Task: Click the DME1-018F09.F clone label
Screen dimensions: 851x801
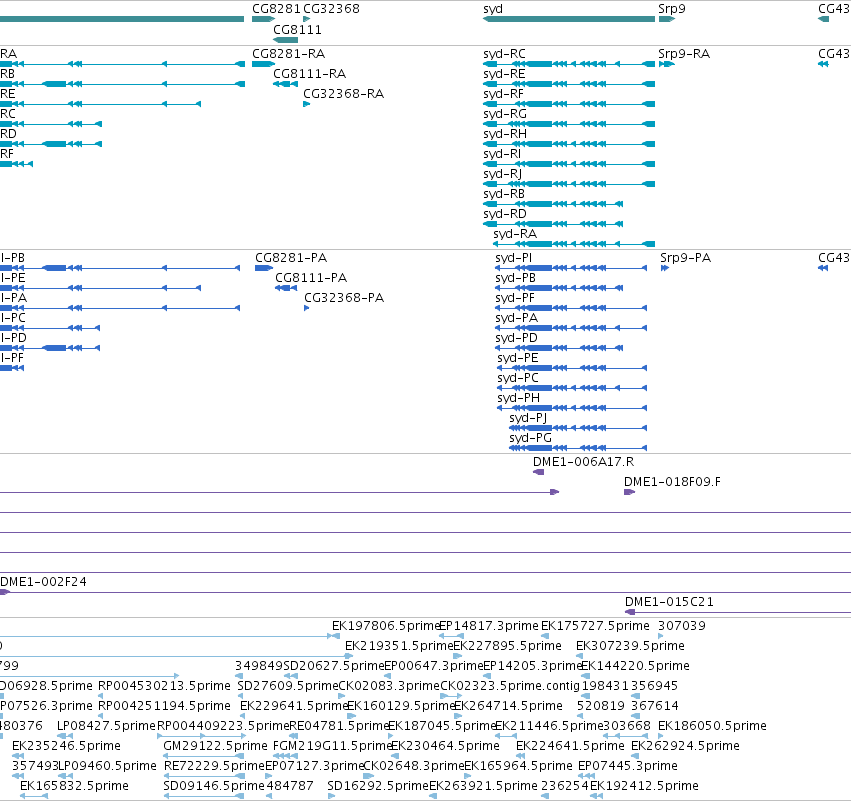Action: (x=672, y=482)
